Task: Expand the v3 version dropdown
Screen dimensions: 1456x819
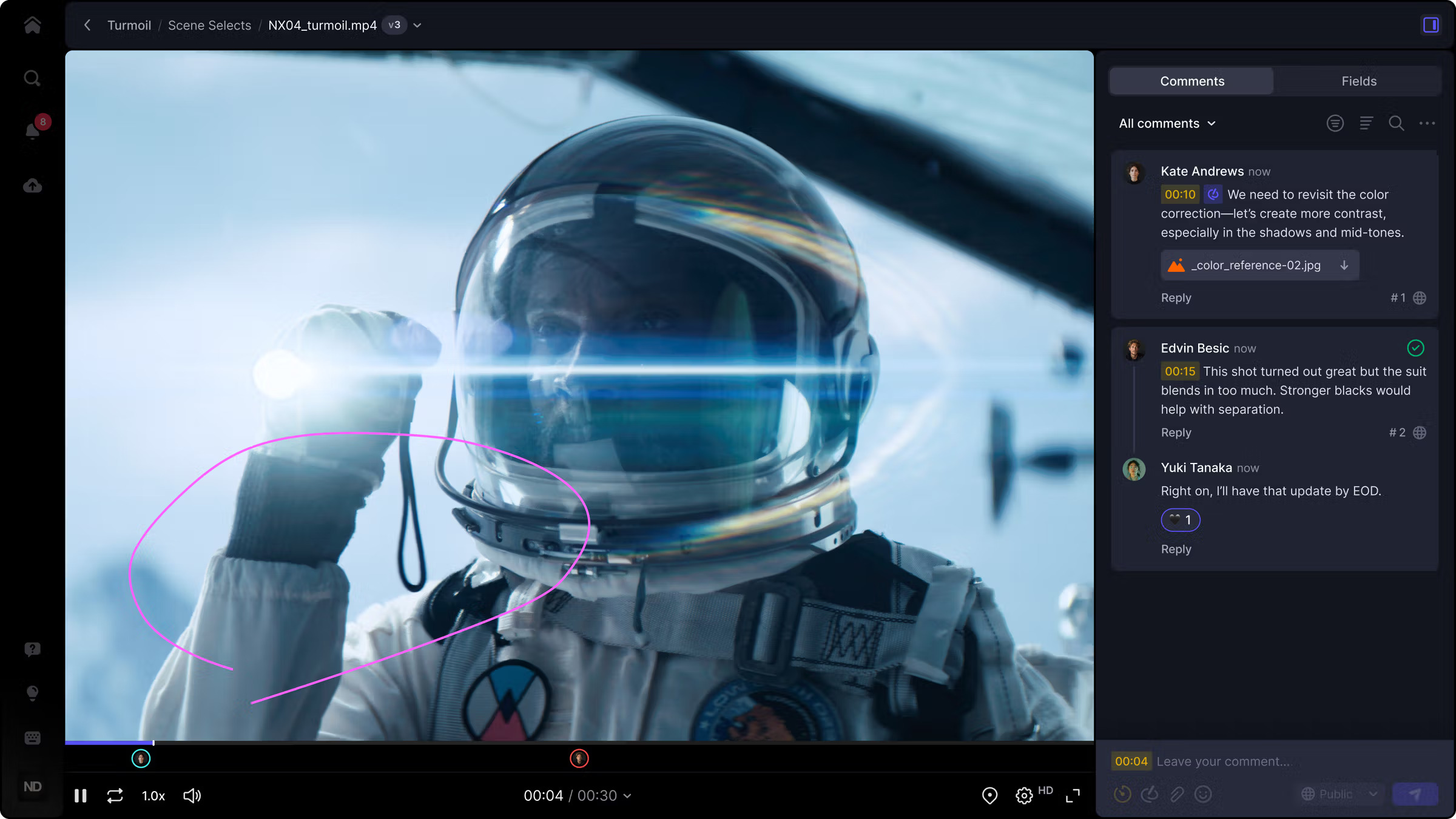Action: 417,25
